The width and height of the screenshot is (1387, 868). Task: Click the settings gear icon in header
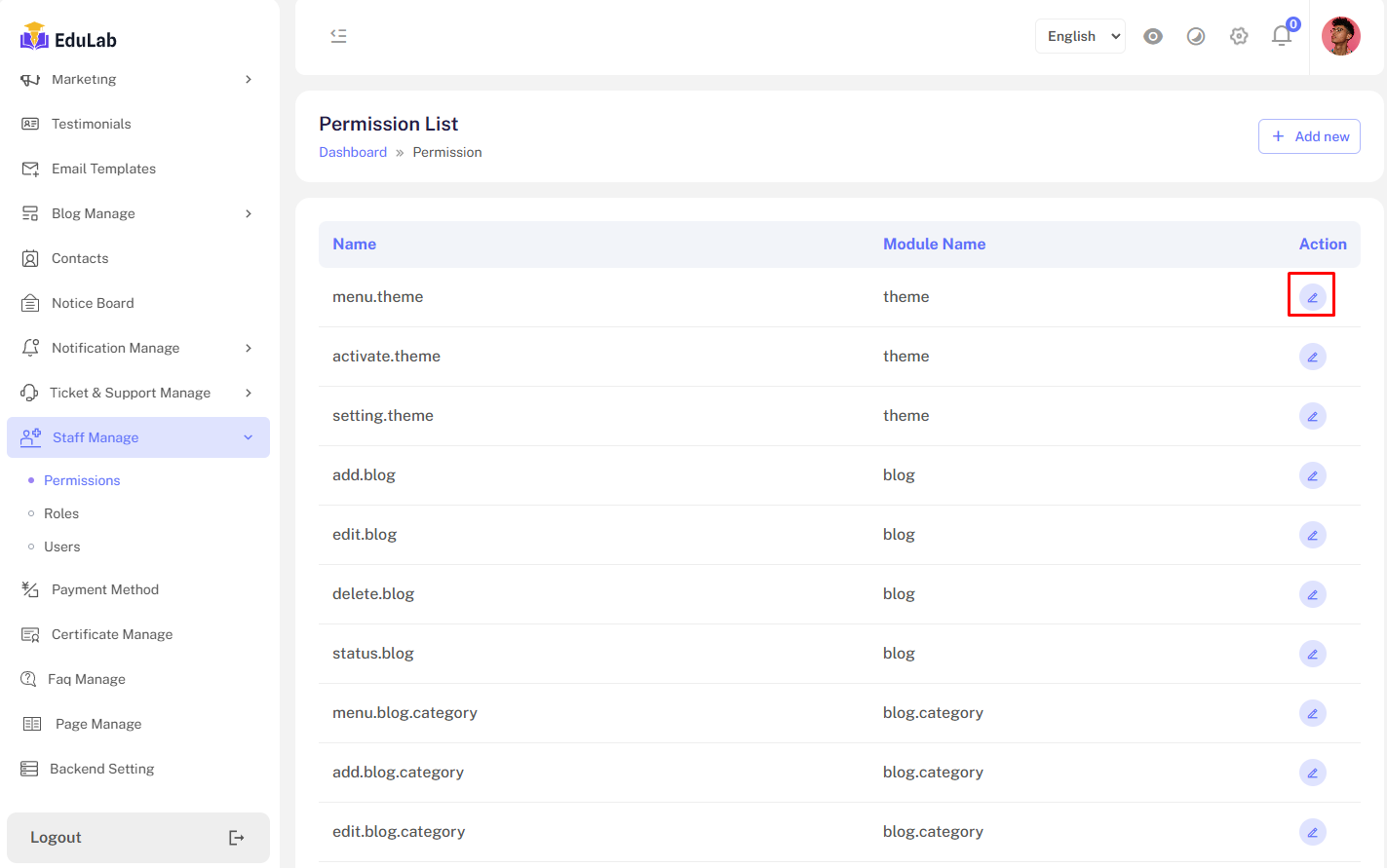pos(1239,36)
